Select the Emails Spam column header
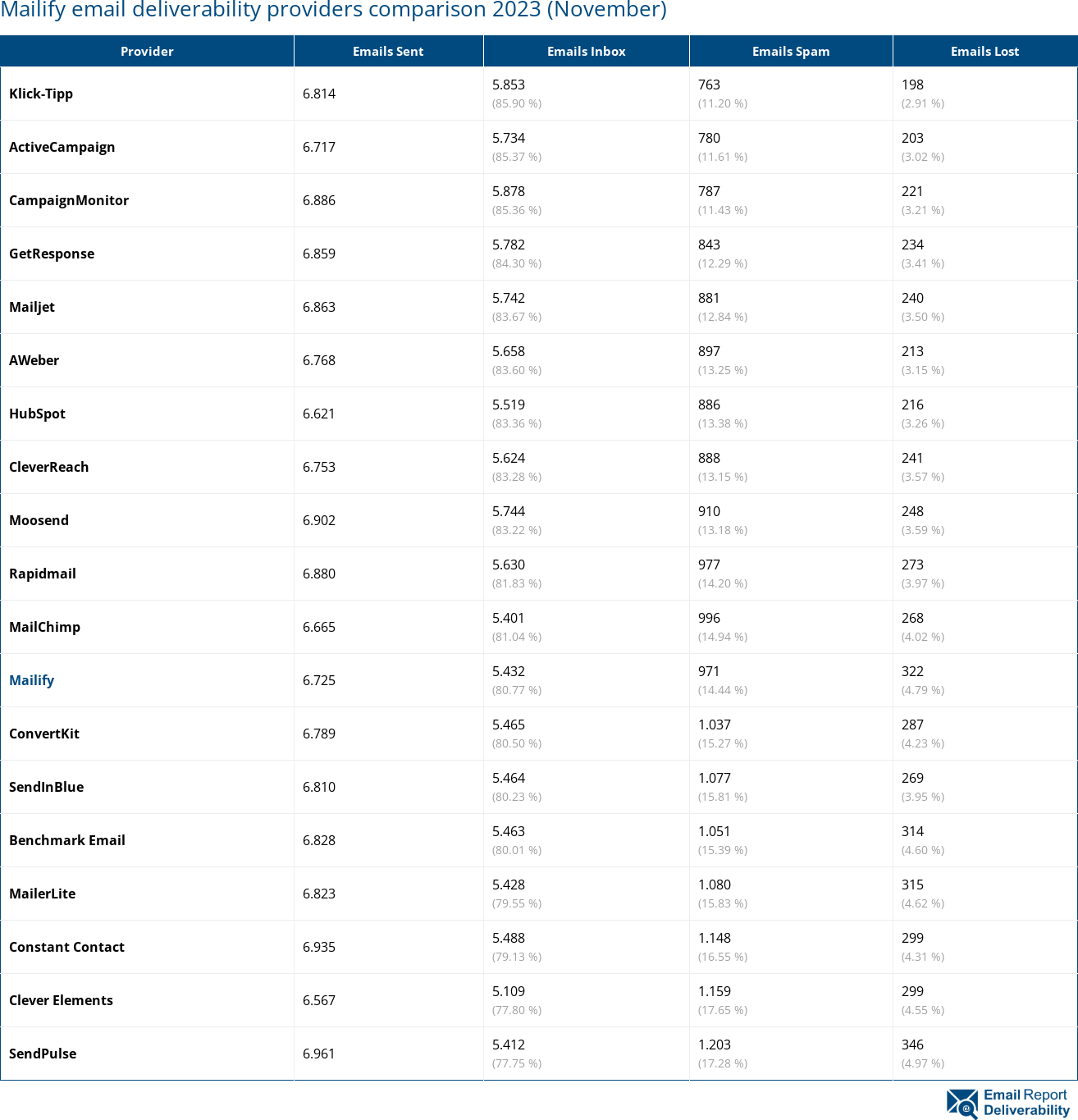Image resolution: width=1078 pixels, height=1120 pixels. coord(790,51)
